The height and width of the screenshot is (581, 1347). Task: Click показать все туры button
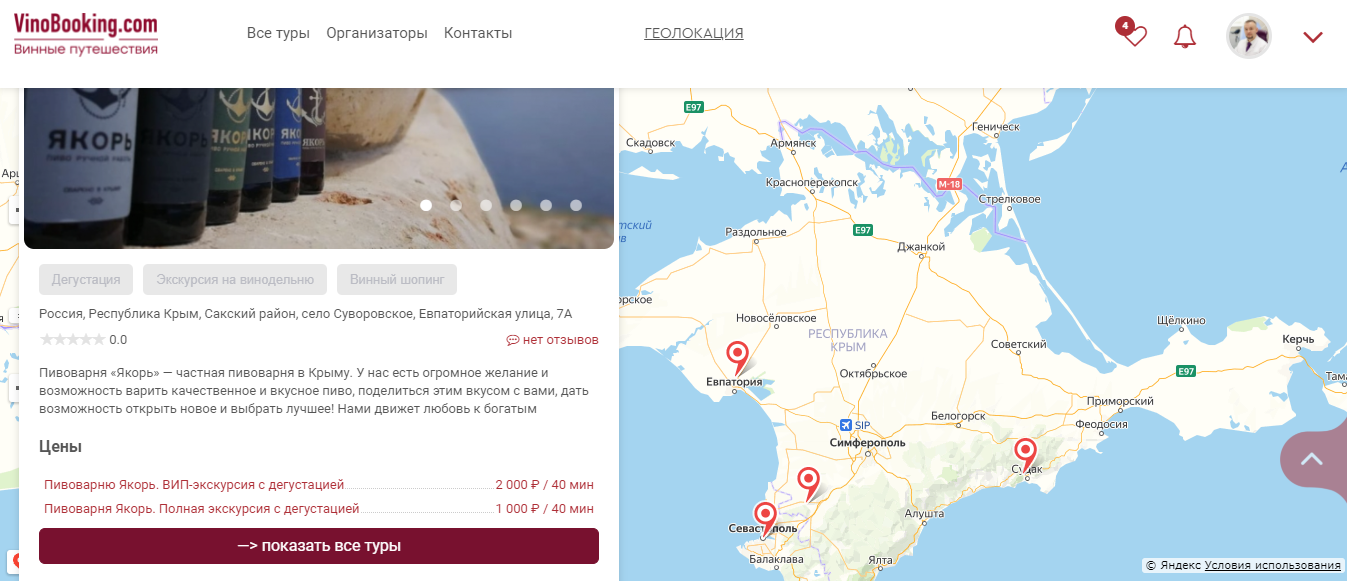pos(319,546)
